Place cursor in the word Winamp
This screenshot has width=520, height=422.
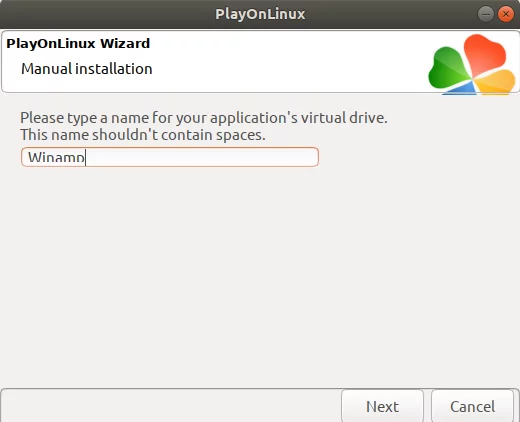[56, 157]
